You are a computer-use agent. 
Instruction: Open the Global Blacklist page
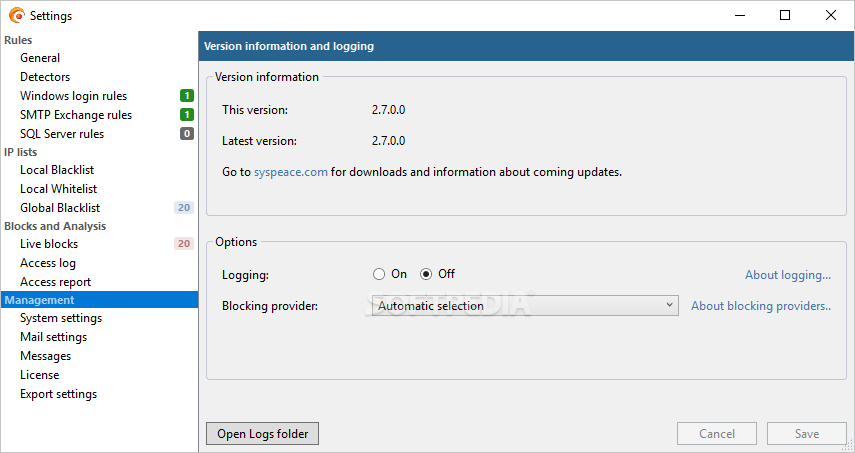60,208
